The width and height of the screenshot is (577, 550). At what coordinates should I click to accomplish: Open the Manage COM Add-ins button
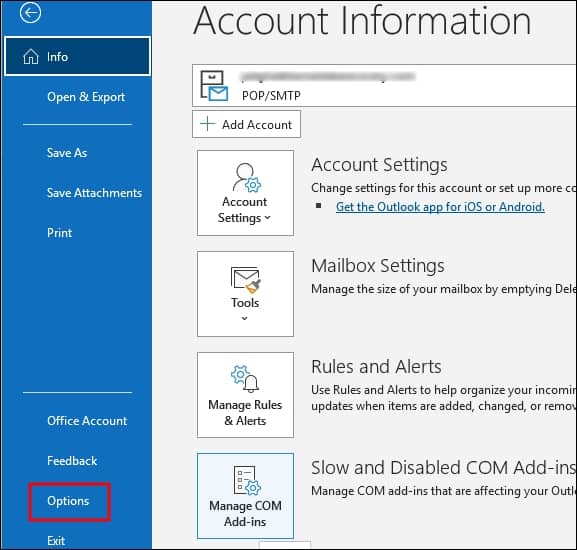point(245,496)
